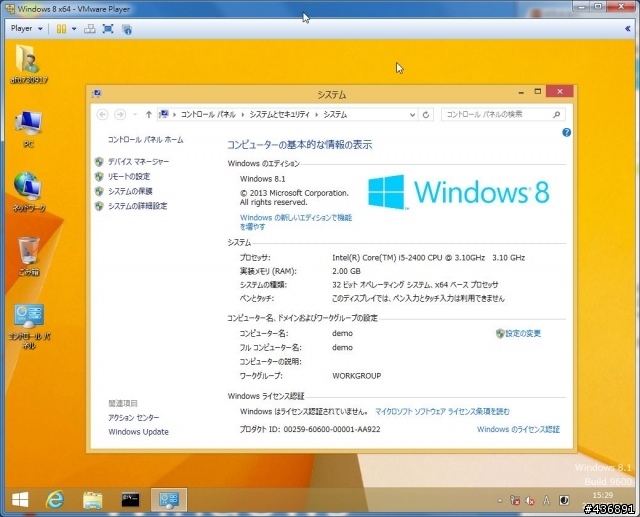This screenshot has height=517, width=640.
Task: Open デバイス マネージャー link
Action: point(138,162)
